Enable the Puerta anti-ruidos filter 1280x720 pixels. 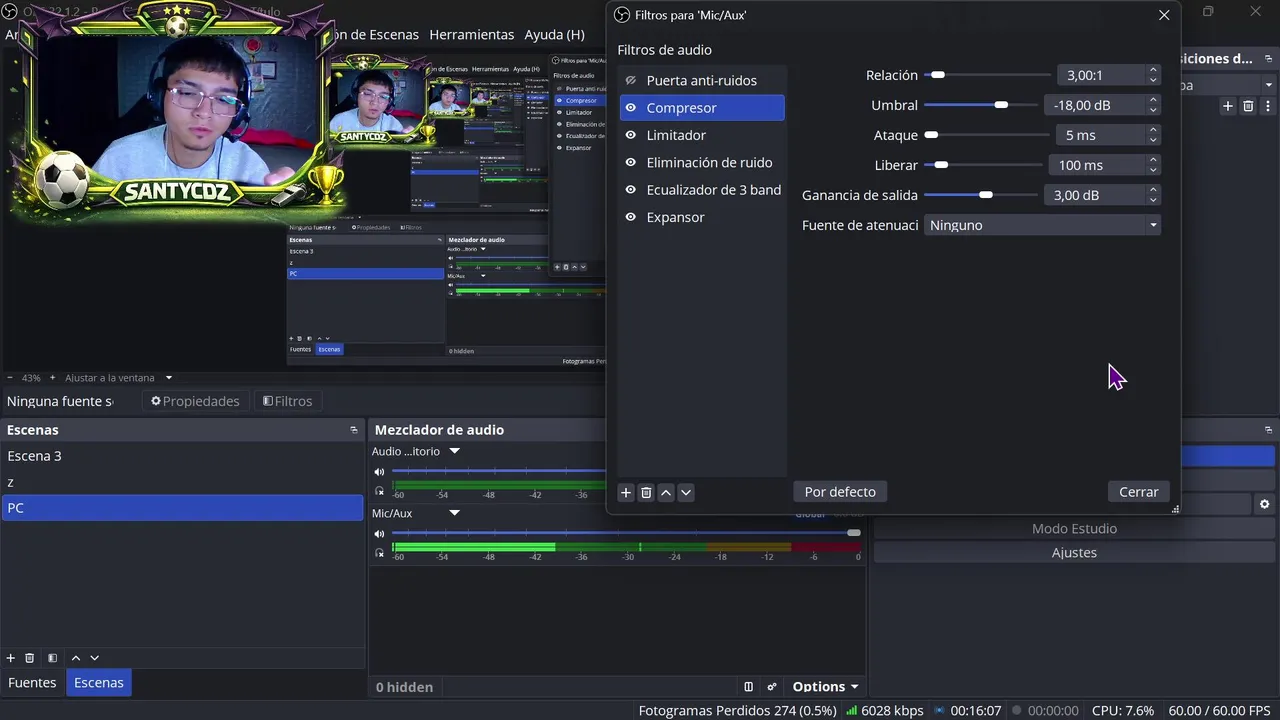(x=631, y=81)
